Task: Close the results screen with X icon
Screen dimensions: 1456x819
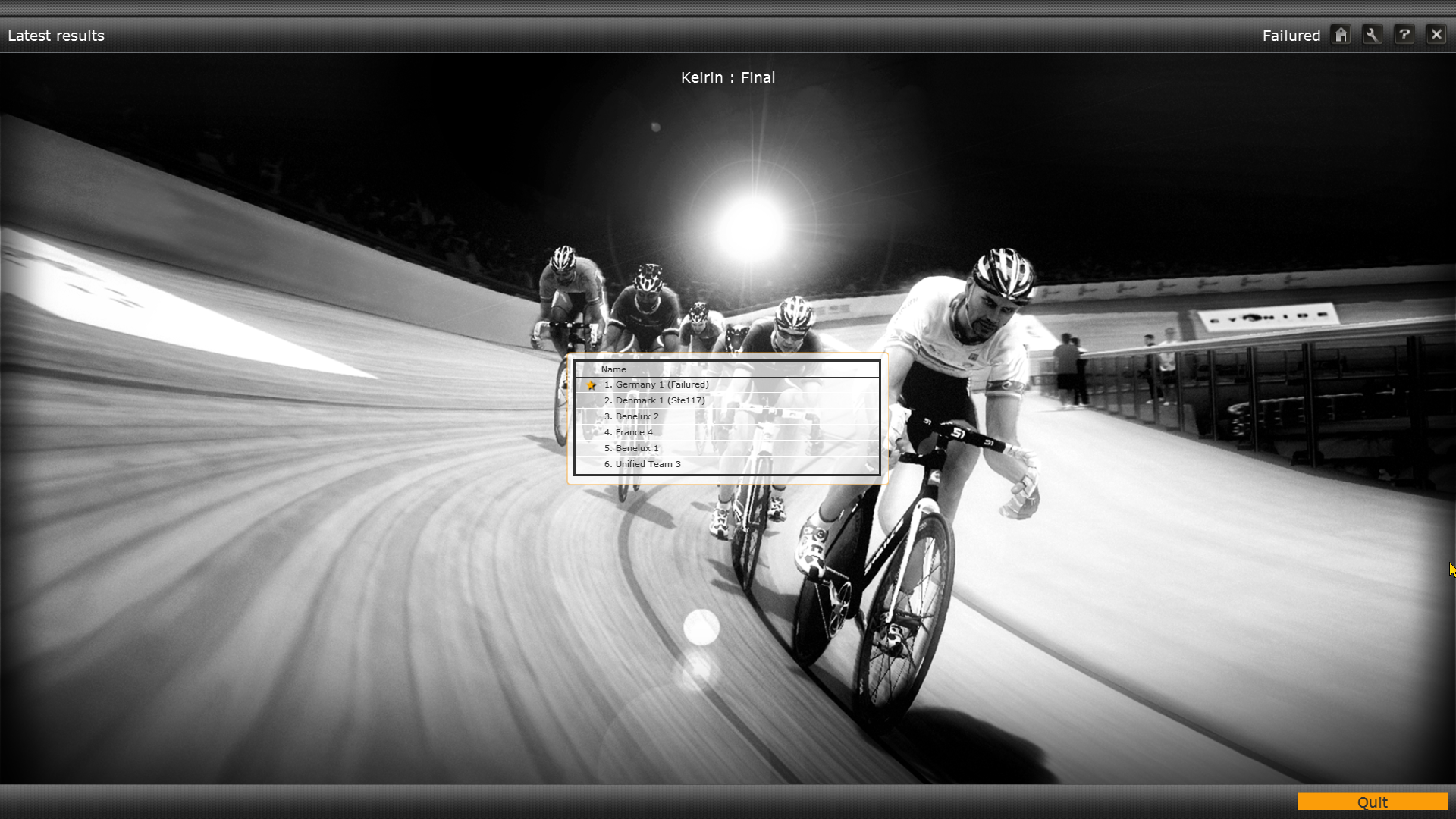Action: (x=1436, y=35)
